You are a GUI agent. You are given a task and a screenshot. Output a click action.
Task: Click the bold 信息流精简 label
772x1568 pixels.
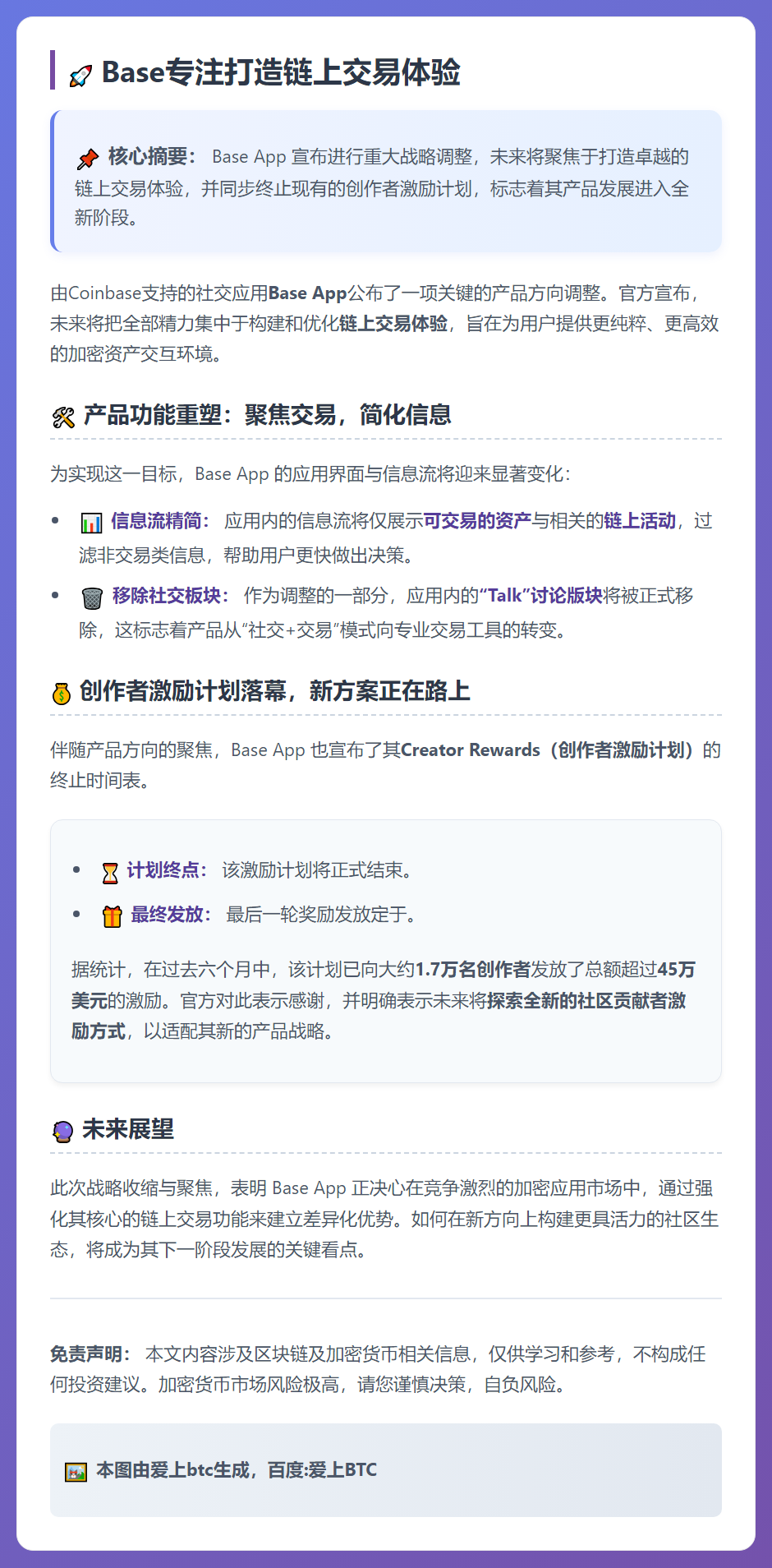pyautogui.click(x=160, y=521)
